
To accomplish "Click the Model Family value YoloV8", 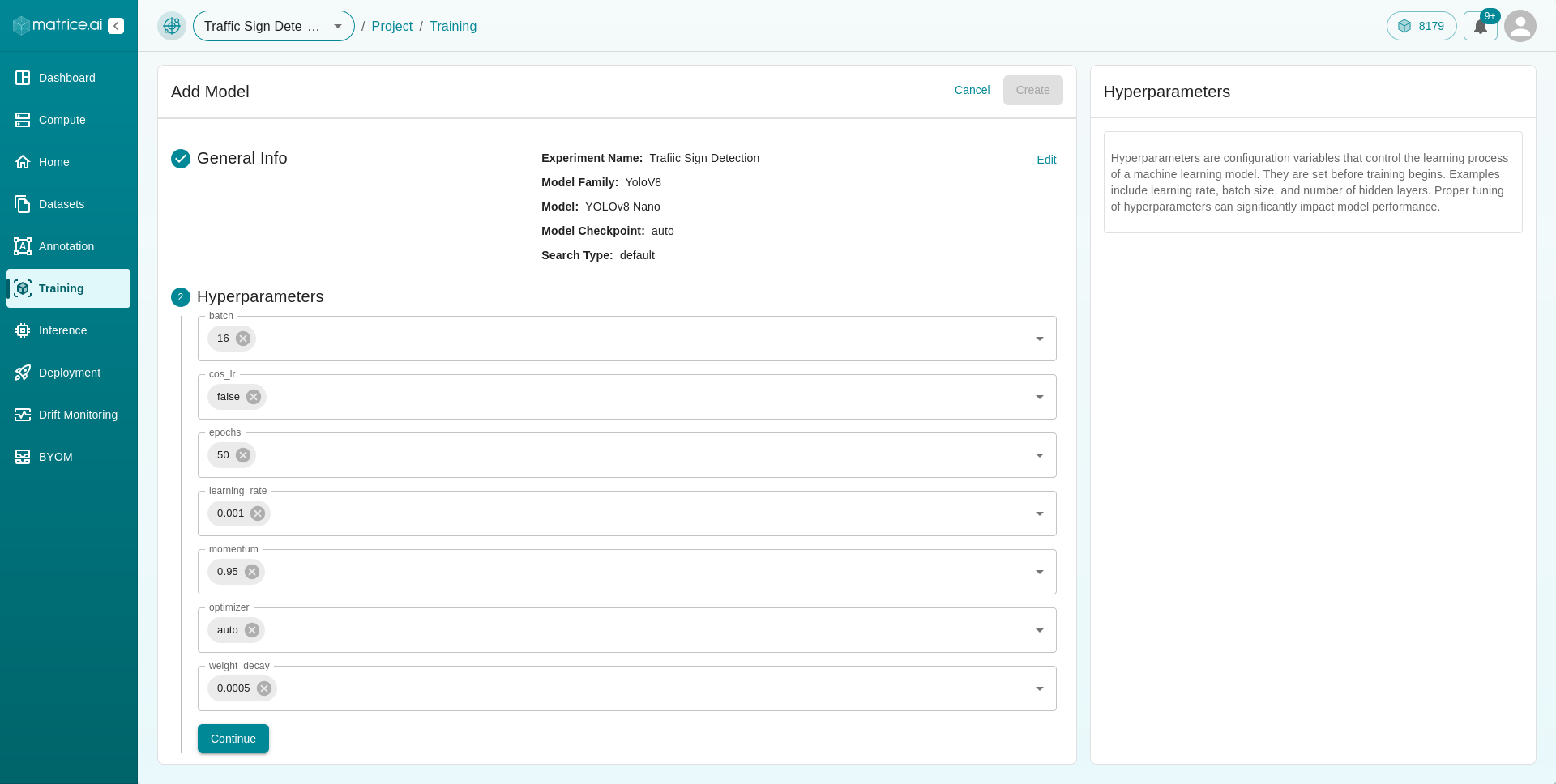I will tap(643, 182).
